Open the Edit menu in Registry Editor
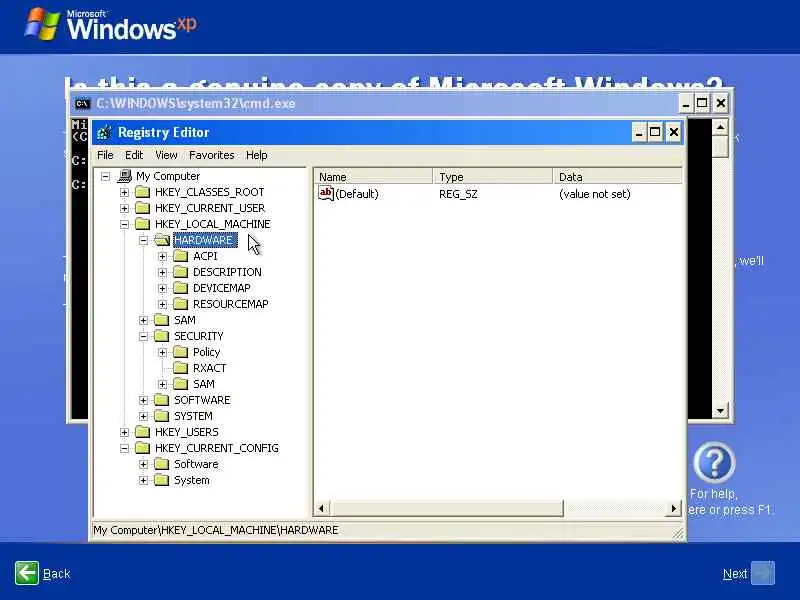Image resolution: width=800 pixels, height=600 pixels. 134,155
